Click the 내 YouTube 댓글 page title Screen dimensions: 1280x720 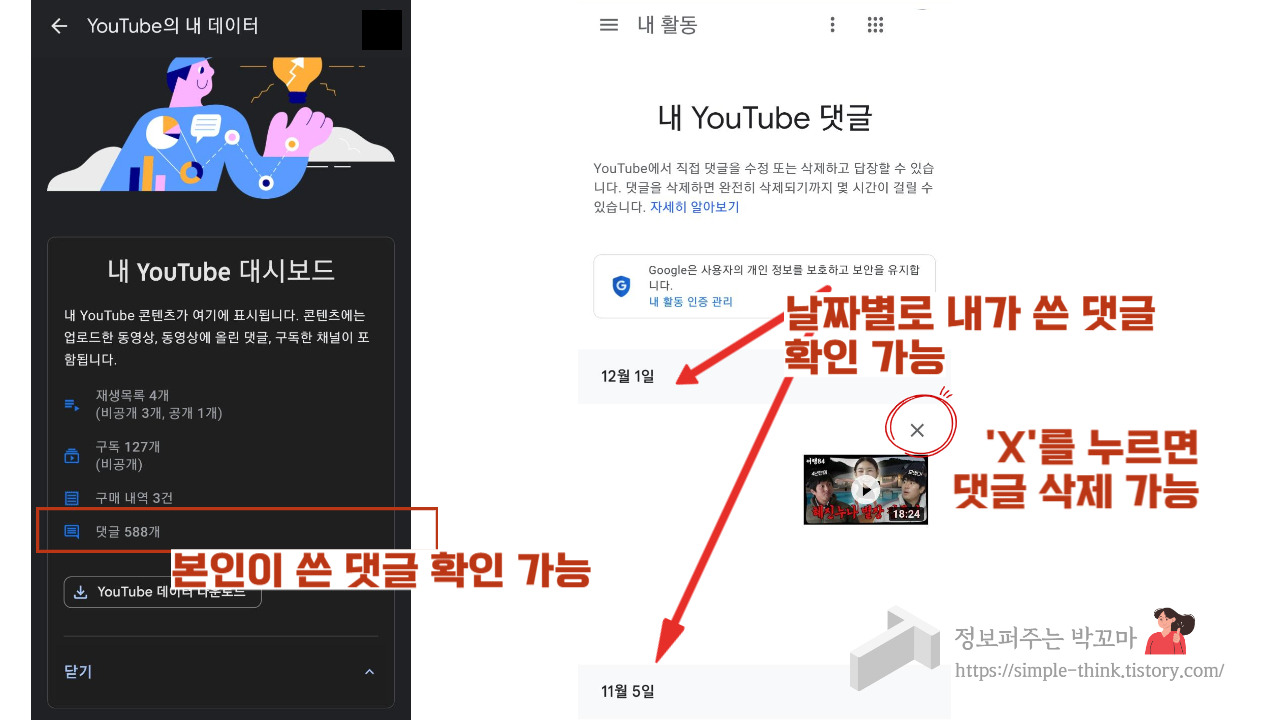765,118
